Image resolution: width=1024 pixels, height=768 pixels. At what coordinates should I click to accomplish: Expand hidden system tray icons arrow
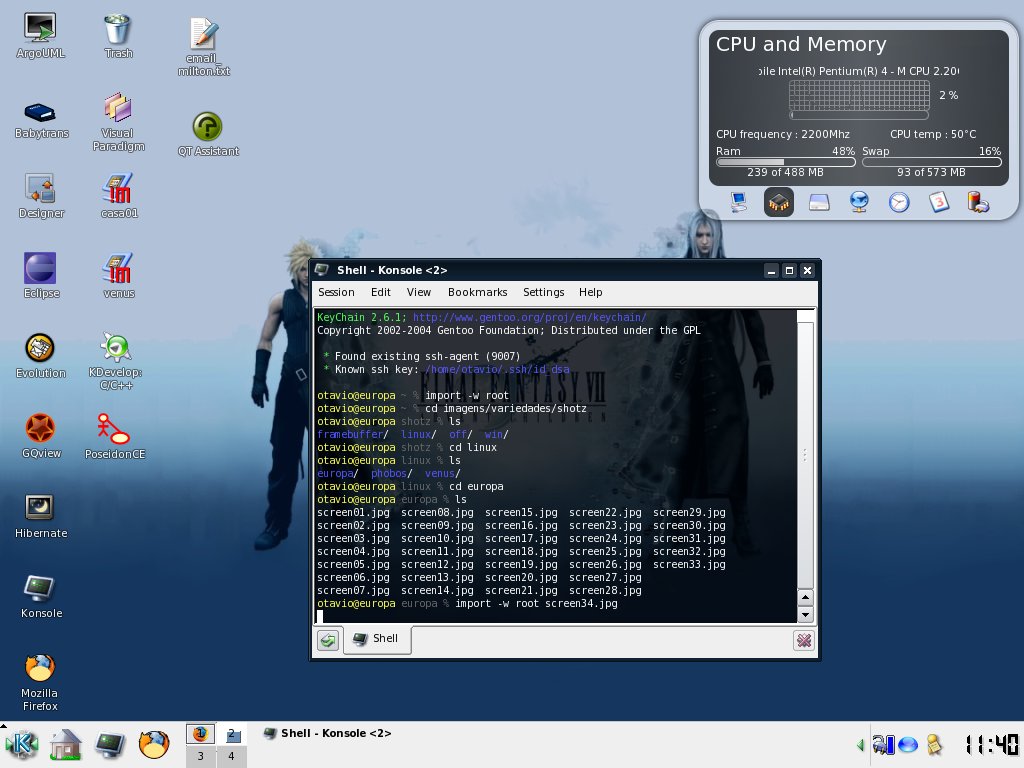tap(861, 744)
